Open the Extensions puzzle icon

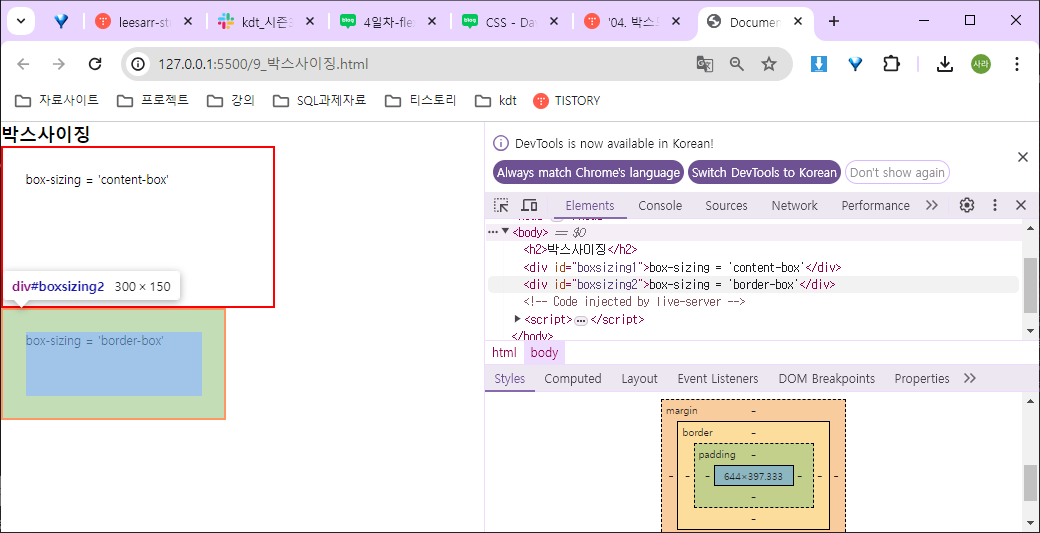[891, 64]
